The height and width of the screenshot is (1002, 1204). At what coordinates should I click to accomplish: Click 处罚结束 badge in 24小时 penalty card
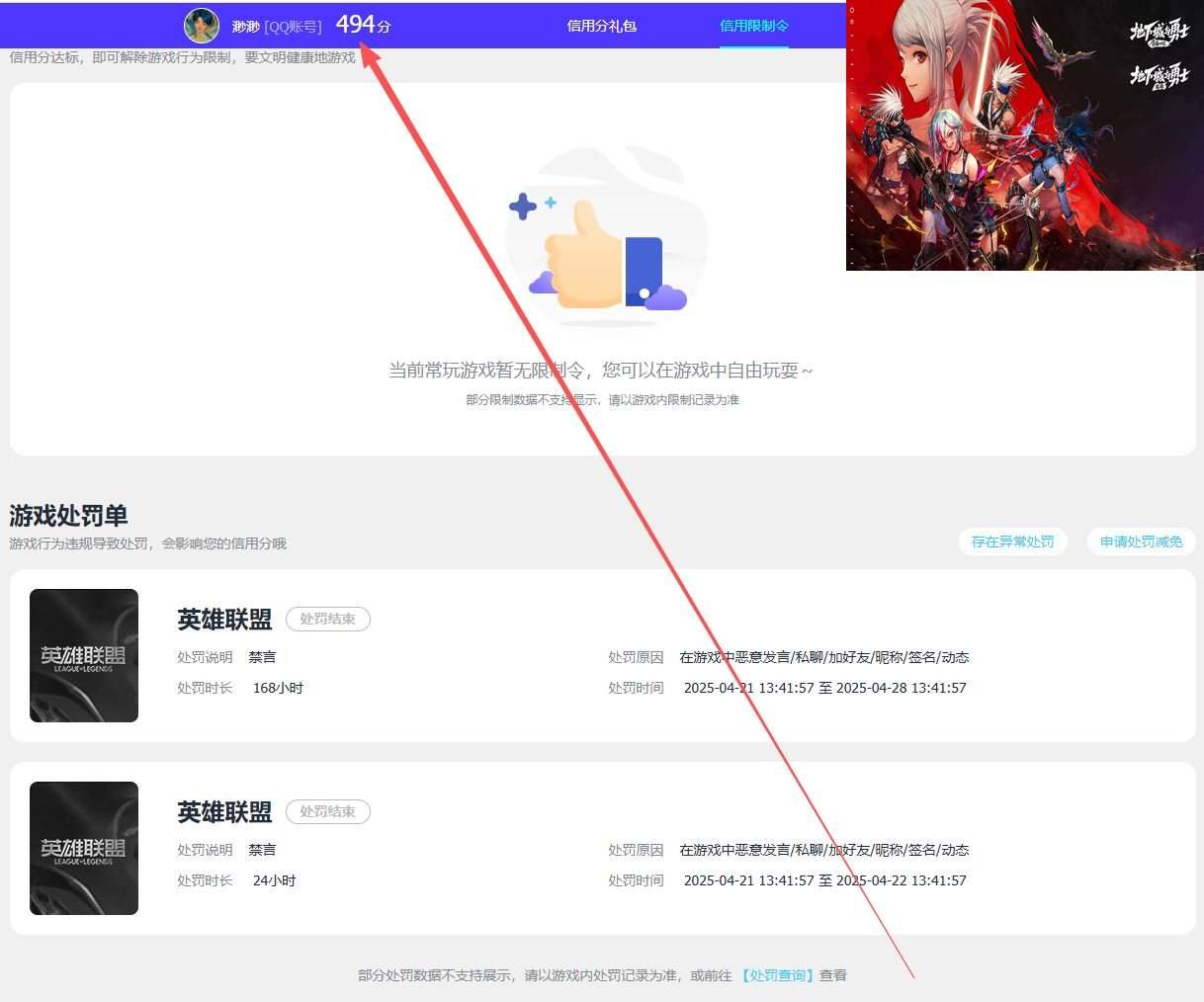coord(328,811)
